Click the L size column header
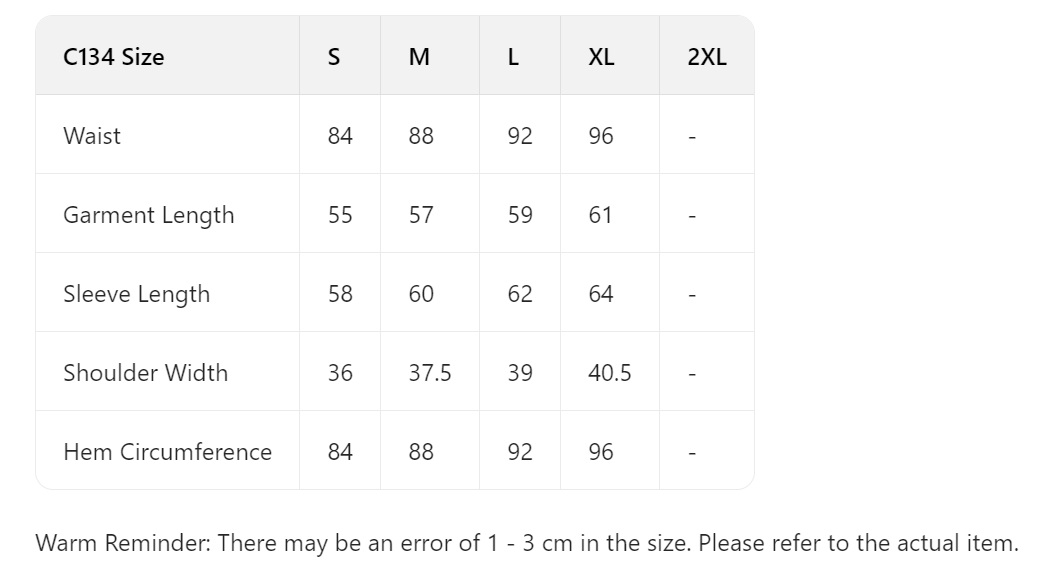The width and height of the screenshot is (1054, 583). (x=513, y=57)
